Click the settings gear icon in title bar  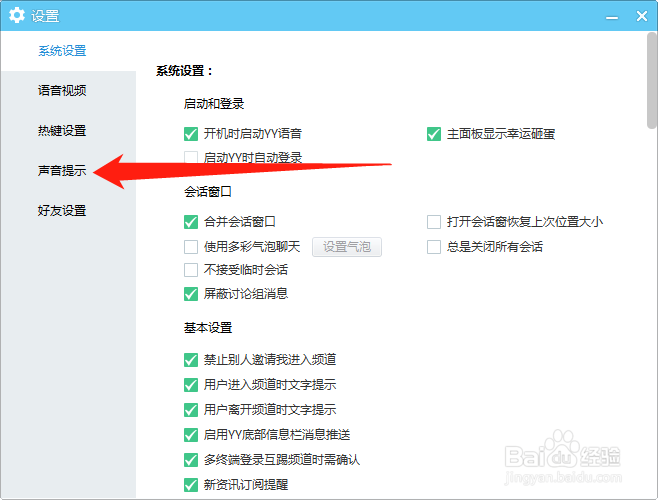[17, 16]
